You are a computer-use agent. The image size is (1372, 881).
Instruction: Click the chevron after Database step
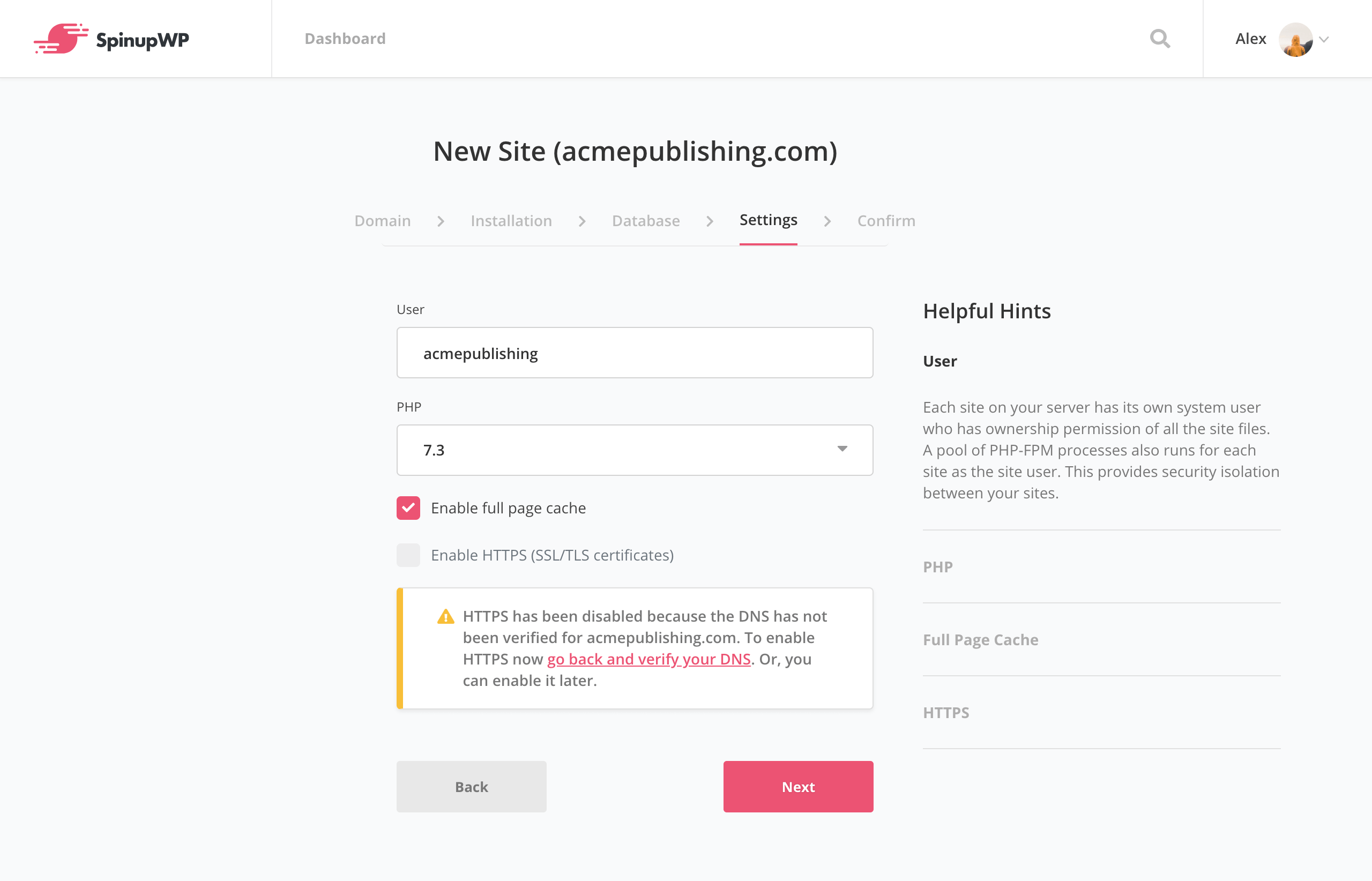pos(710,221)
